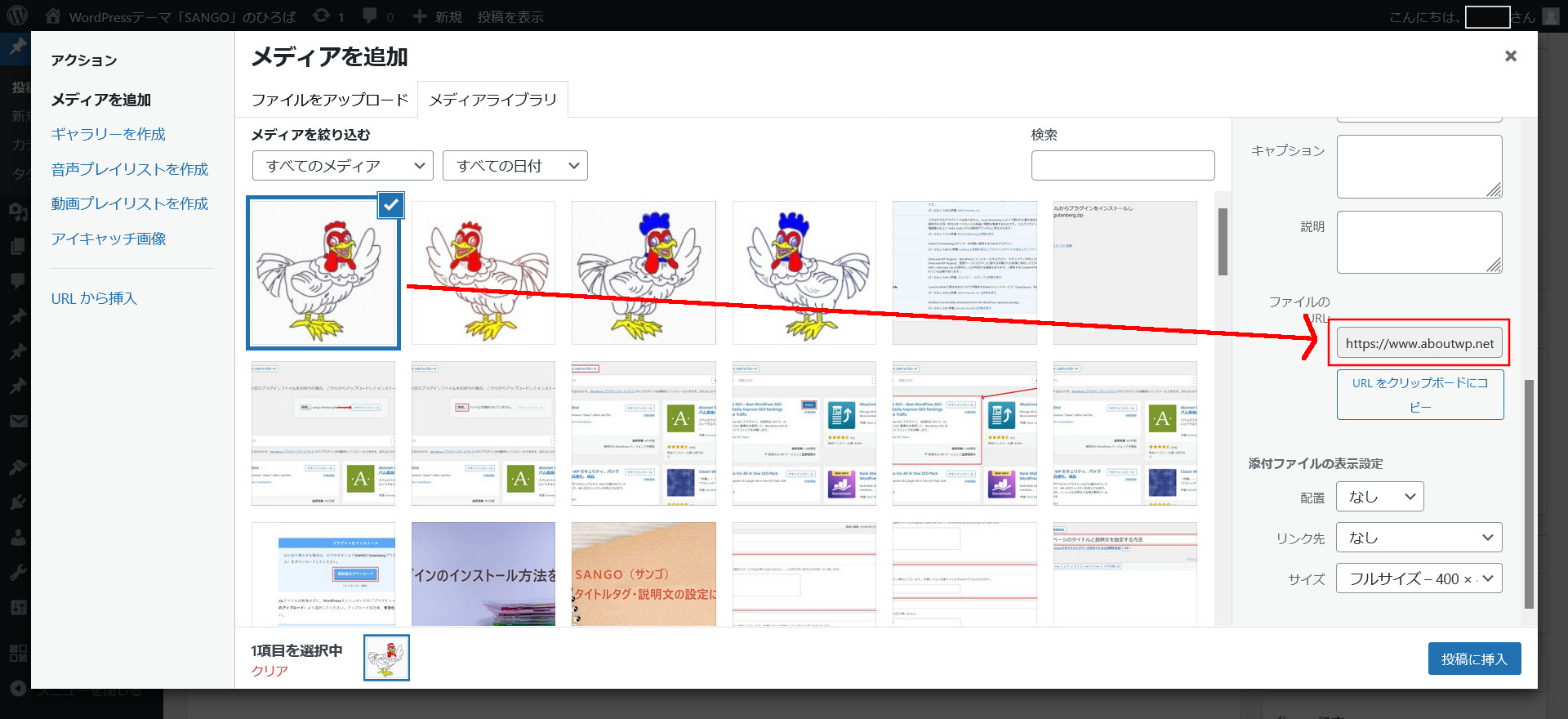Click into the 検索 search field
The height and width of the screenshot is (719, 1568).
click(x=1122, y=166)
